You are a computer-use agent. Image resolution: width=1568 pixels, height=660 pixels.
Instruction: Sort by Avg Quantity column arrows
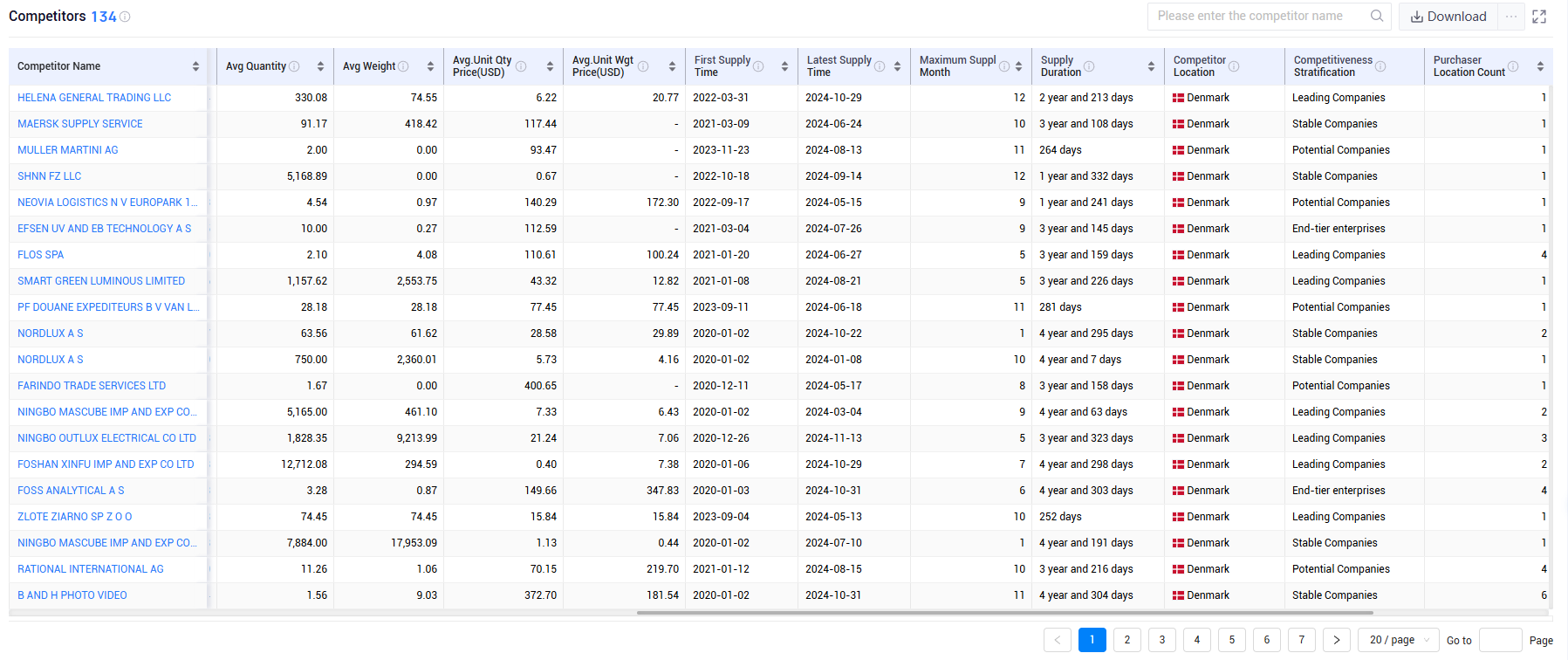coord(320,66)
